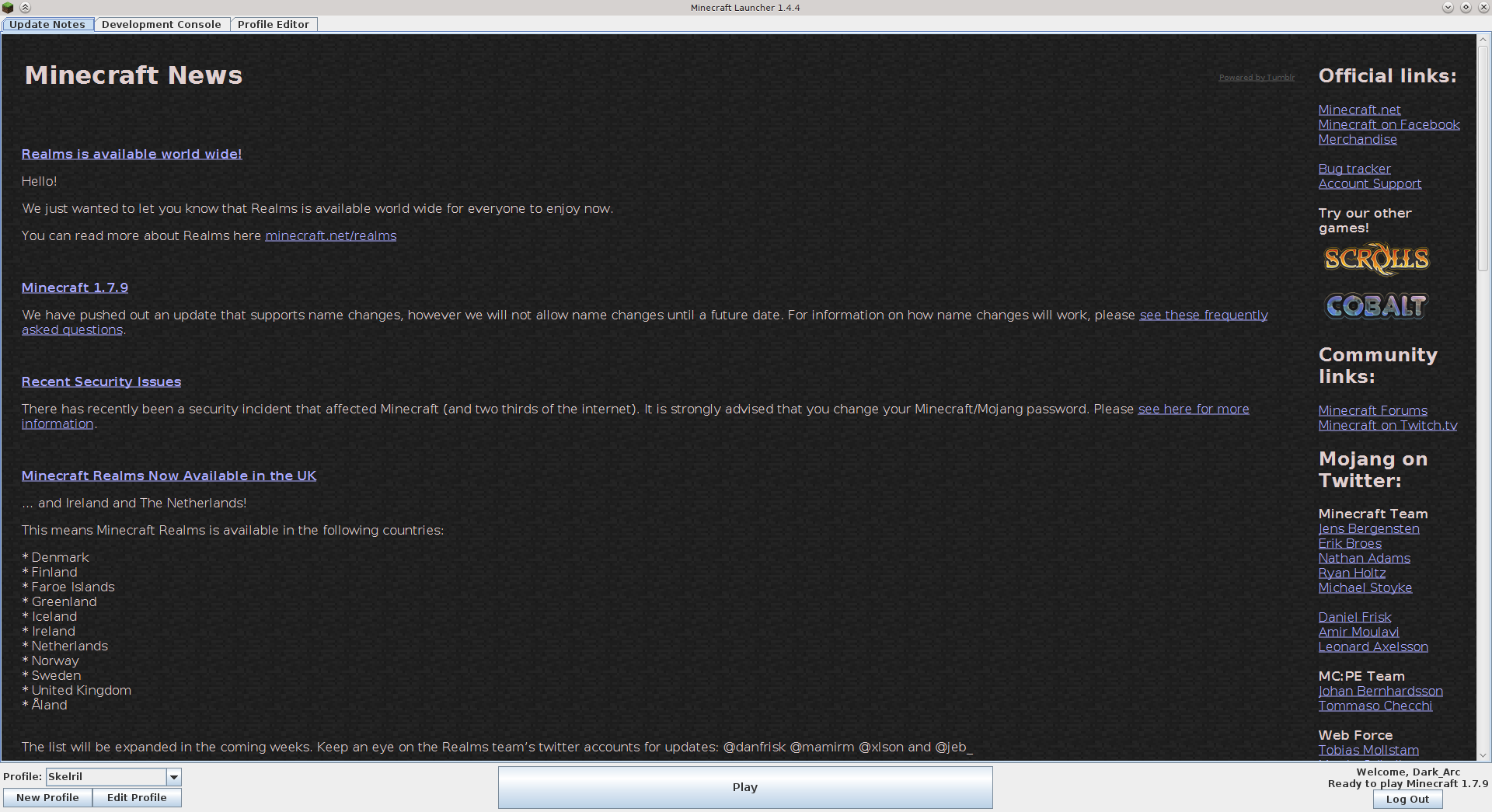Click 'see here for more information' link
1492x812 pixels.
pos(1194,409)
